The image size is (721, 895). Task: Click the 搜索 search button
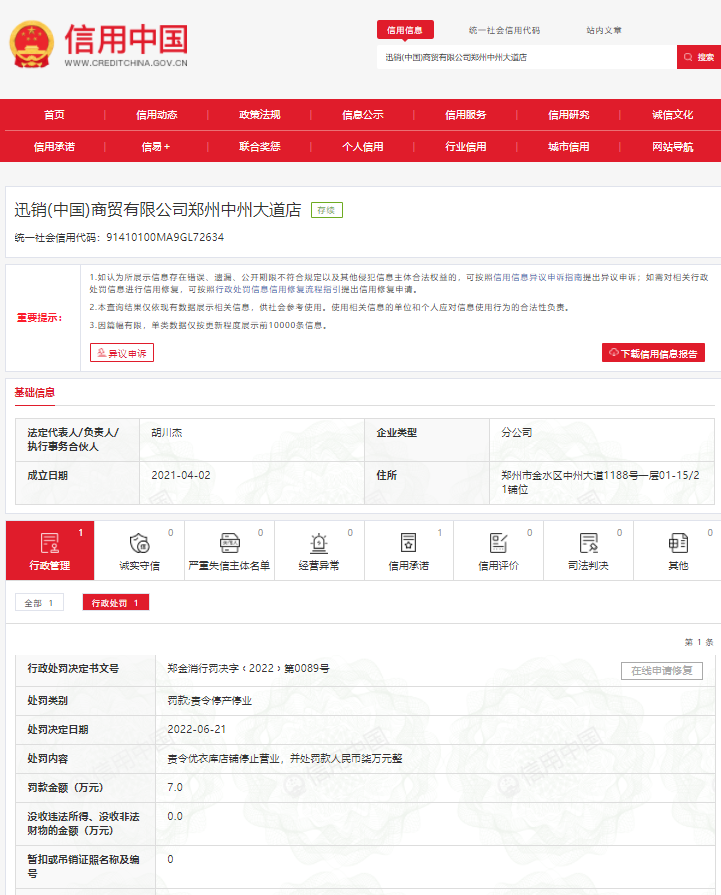(699, 57)
